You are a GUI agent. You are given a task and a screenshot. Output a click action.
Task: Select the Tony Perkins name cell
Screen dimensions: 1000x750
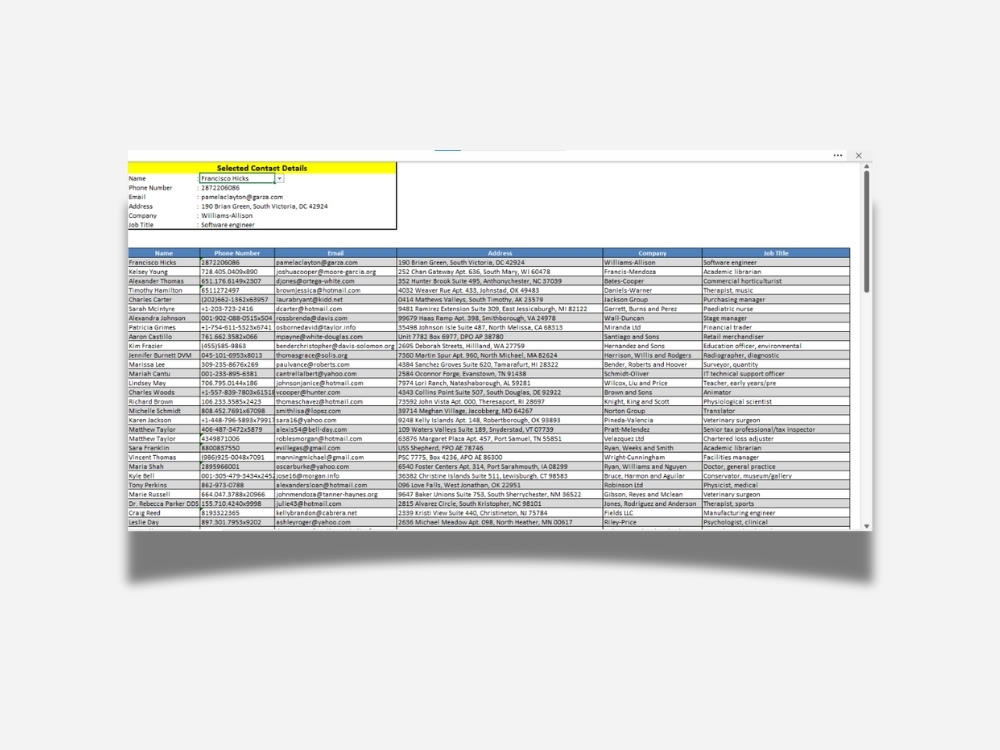[164, 485]
